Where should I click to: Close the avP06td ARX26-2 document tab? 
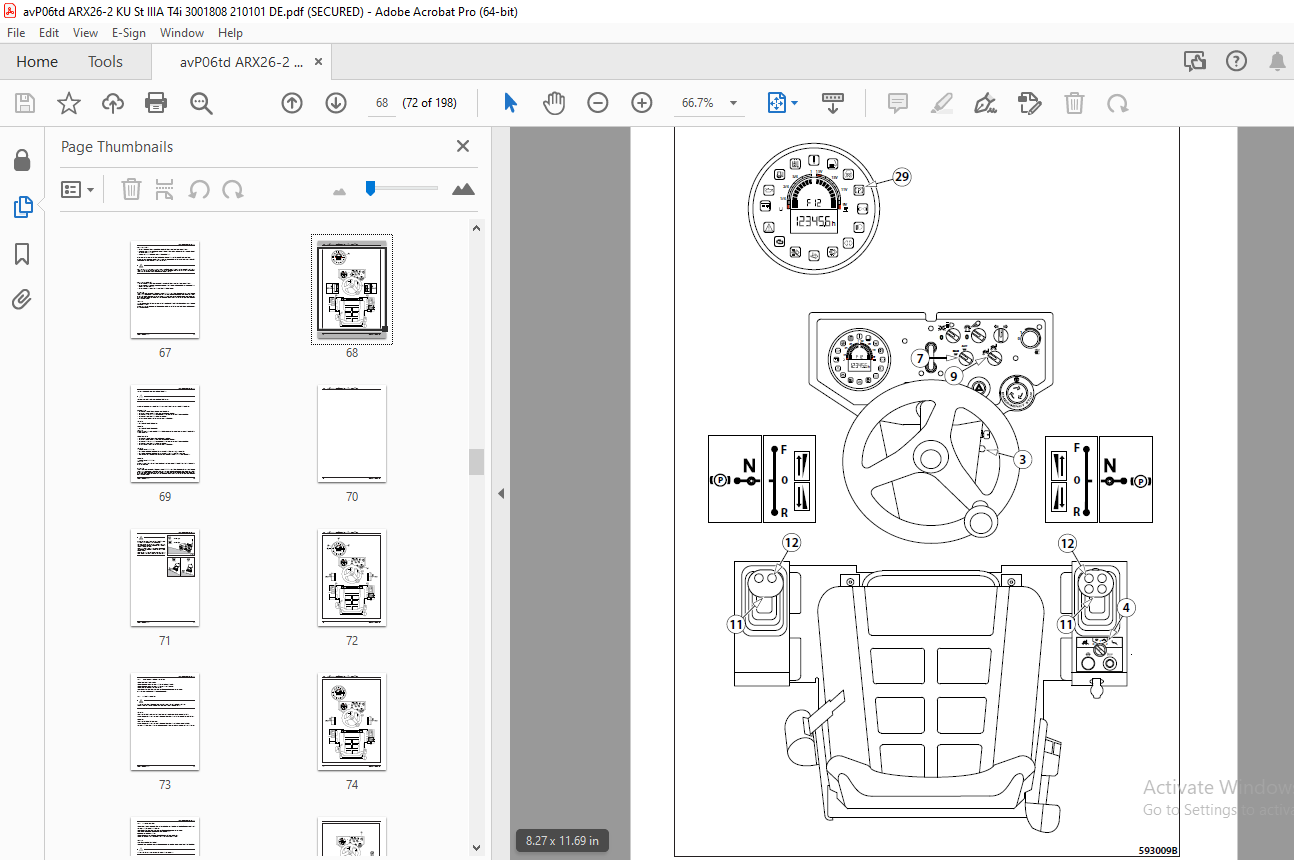tap(319, 62)
